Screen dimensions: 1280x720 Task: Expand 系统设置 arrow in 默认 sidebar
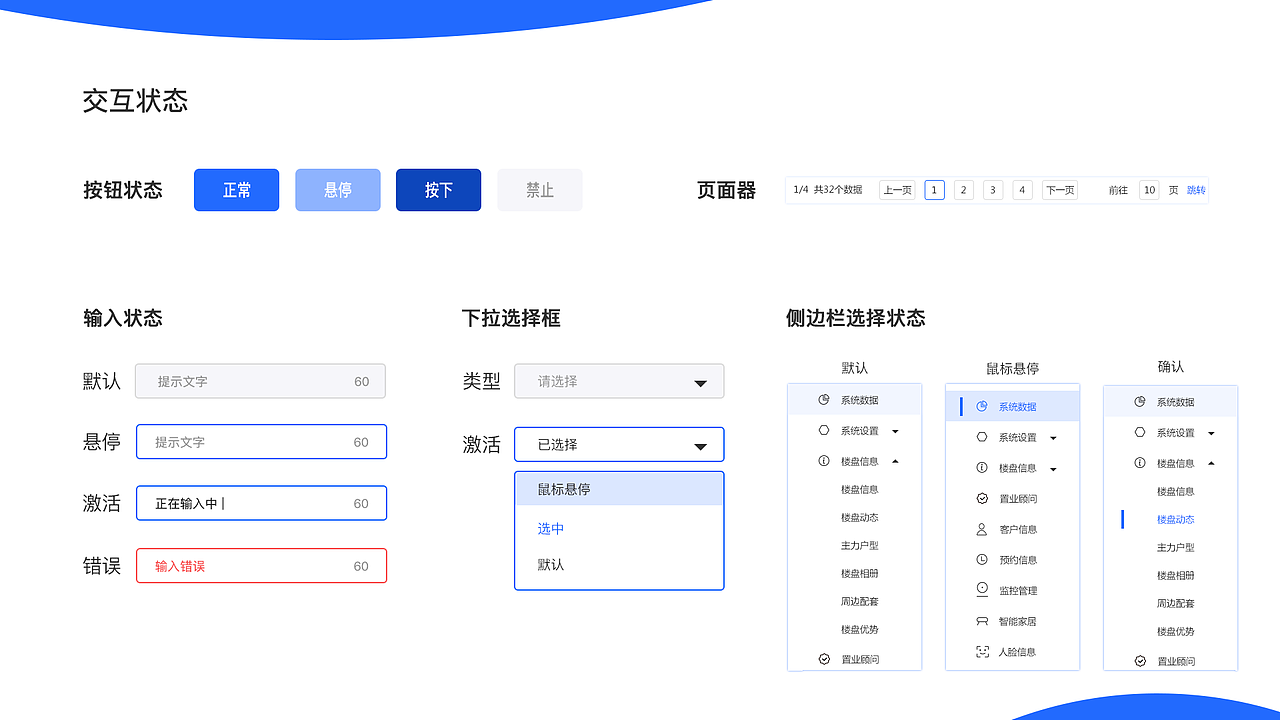click(x=895, y=432)
